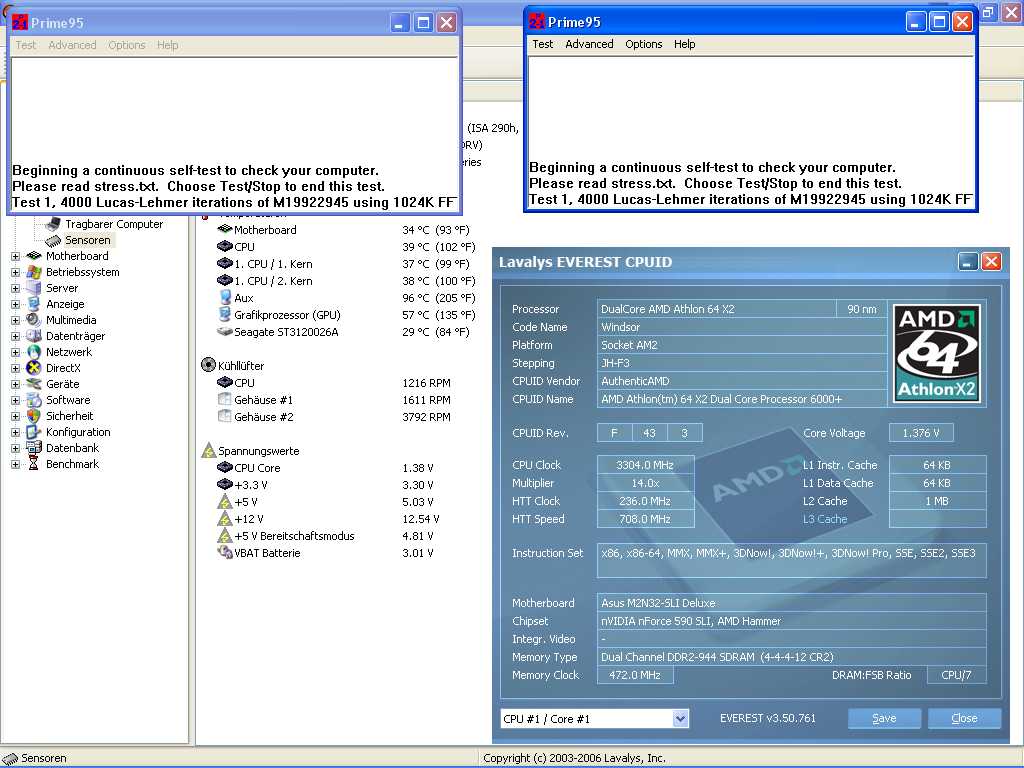
Task: Click the DRAM:FSB Ratio CPU/7 value
Action: coord(956,675)
